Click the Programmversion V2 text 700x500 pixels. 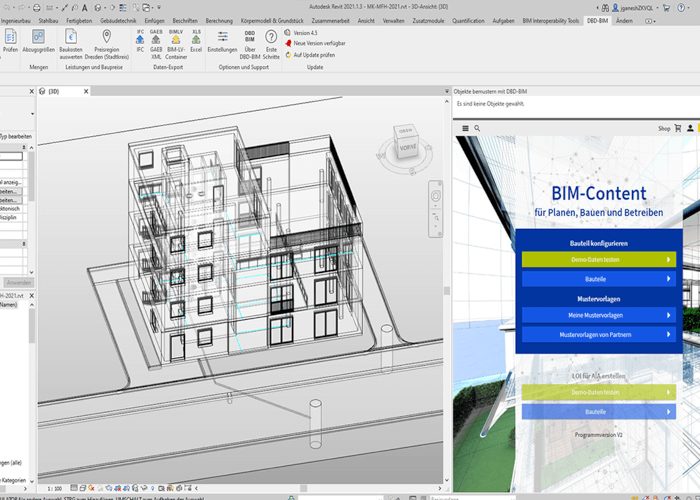click(598, 434)
